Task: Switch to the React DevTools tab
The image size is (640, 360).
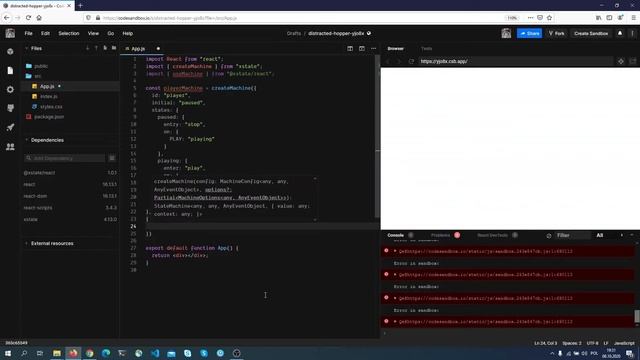Action: pos(493,235)
